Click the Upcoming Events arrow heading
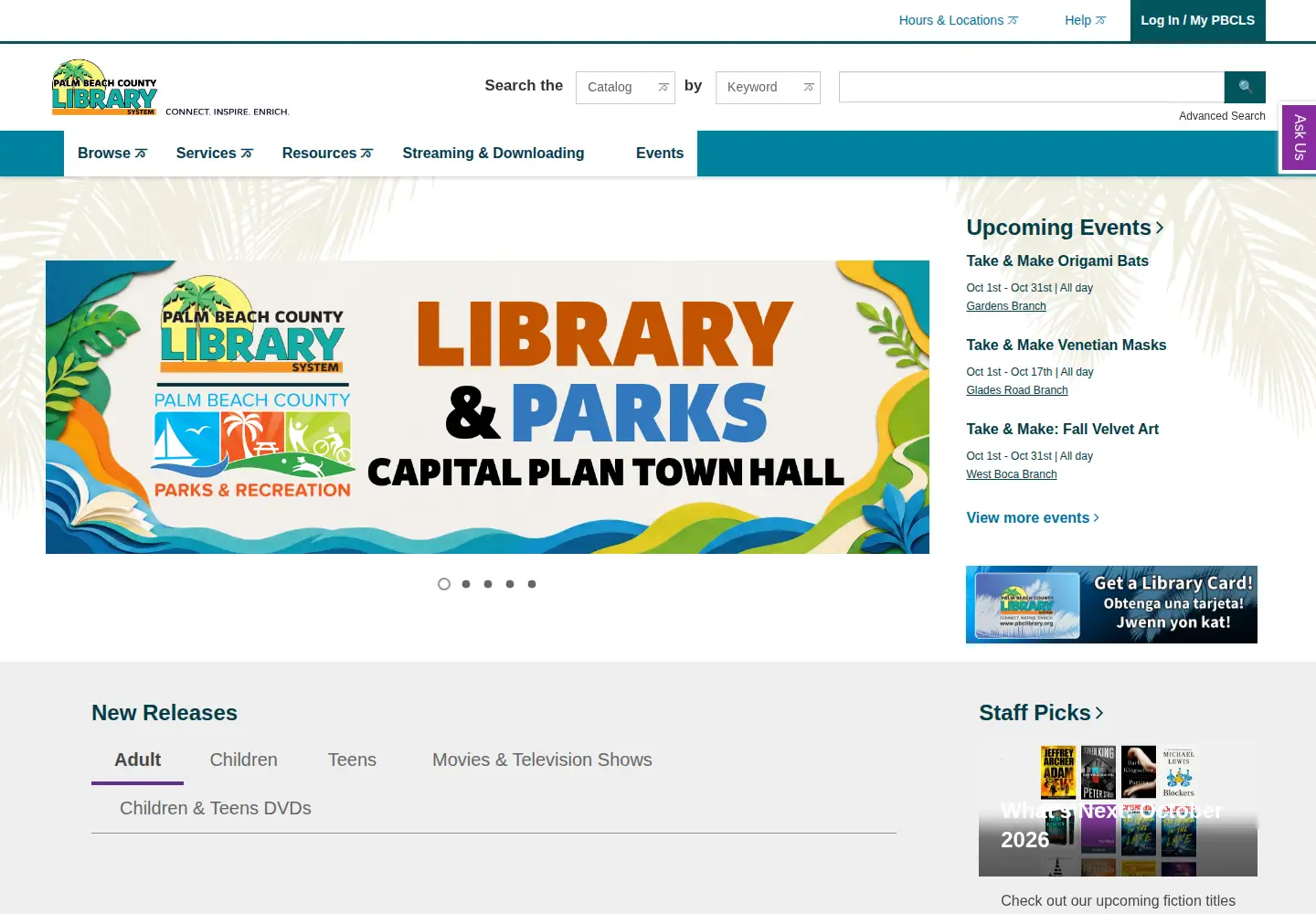The height and width of the screenshot is (914, 1316). point(1065,228)
